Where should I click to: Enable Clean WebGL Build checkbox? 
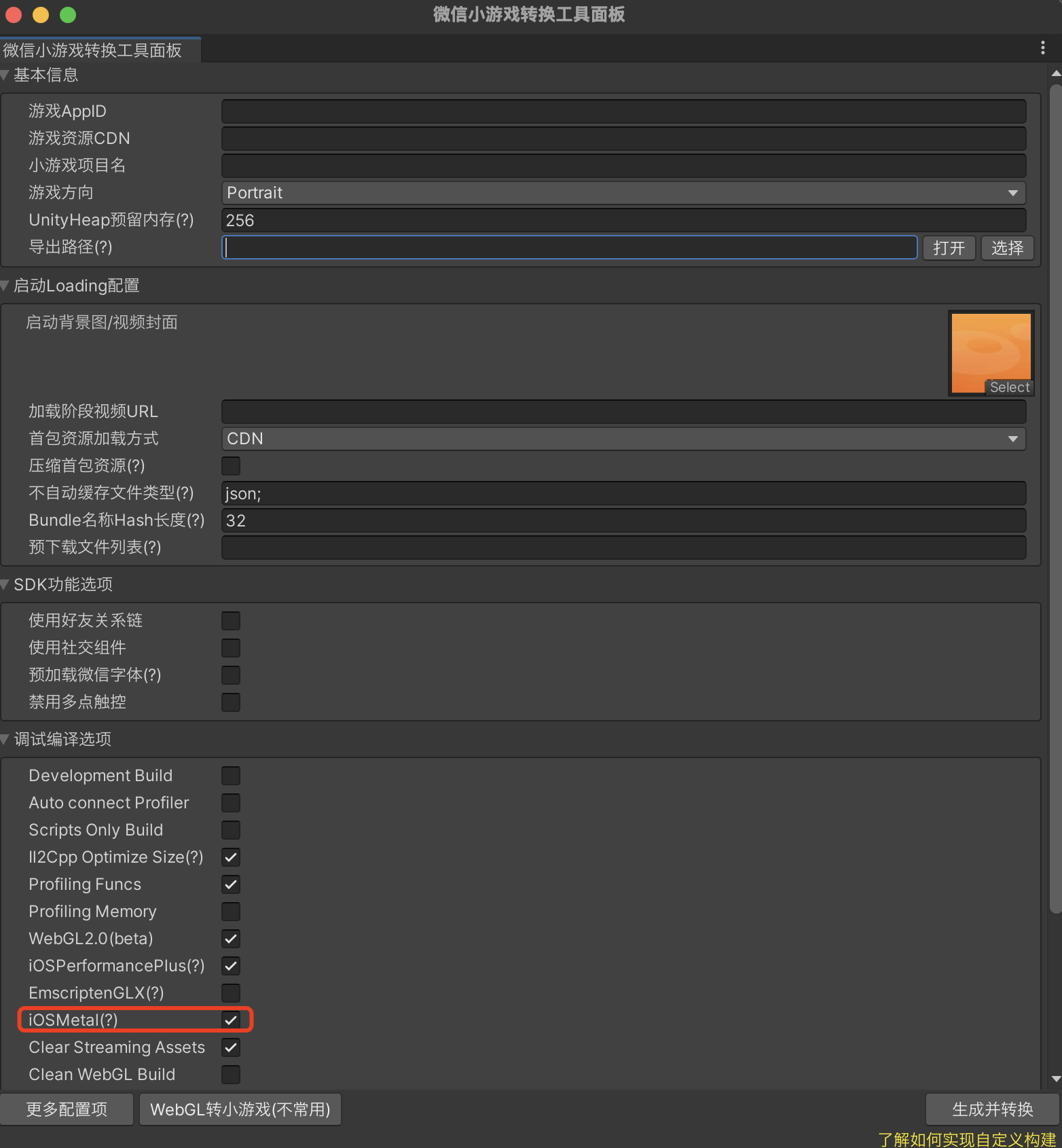point(231,1075)
